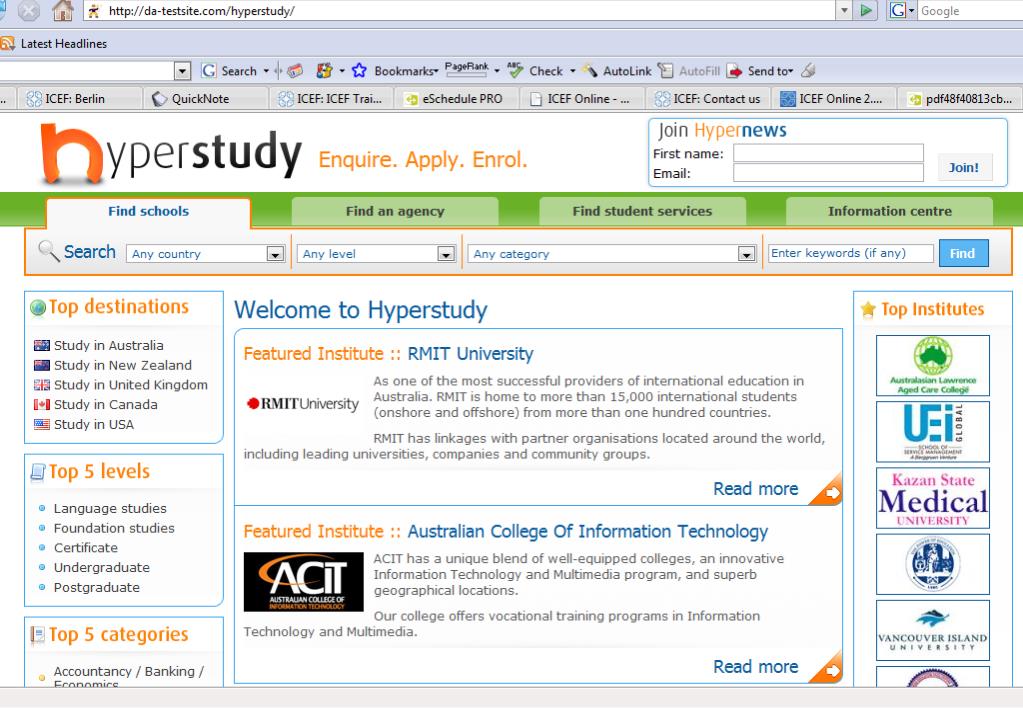Click the spell Check icon
Image resolution: width=1023 pixels, height=708 pixels.
(515, 70)
